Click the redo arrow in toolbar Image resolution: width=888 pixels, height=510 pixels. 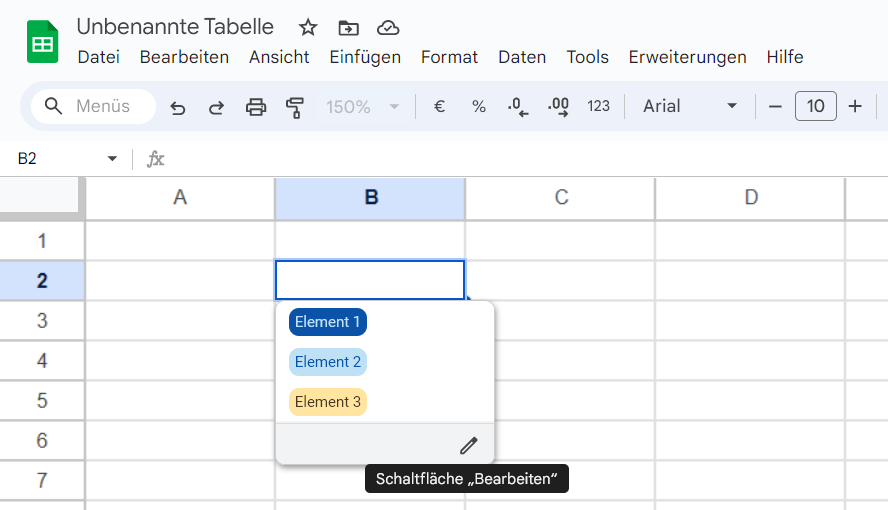click(x=216, y=106)
